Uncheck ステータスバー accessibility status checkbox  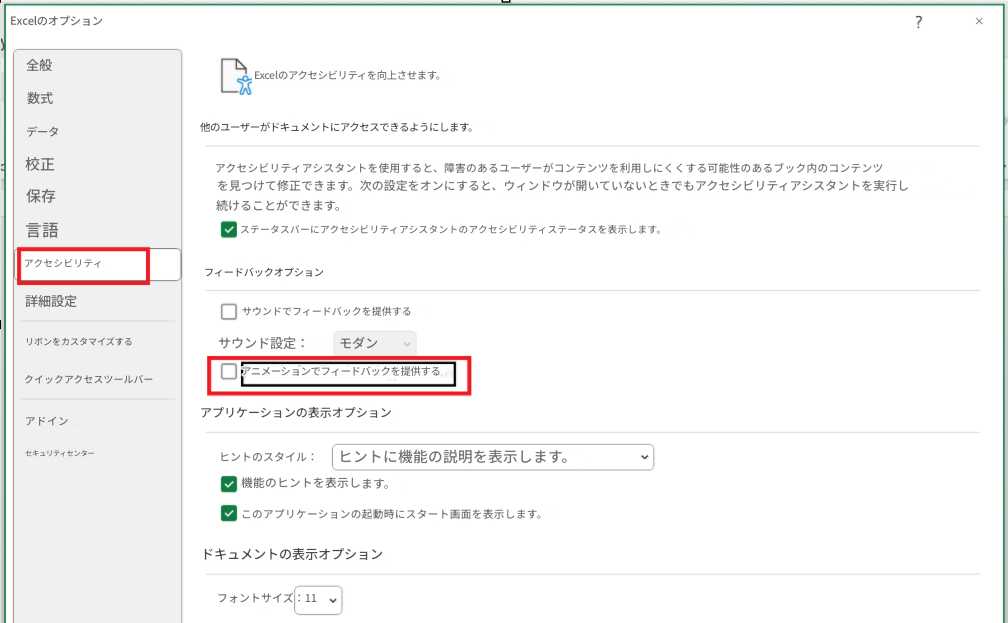[228, 230]
